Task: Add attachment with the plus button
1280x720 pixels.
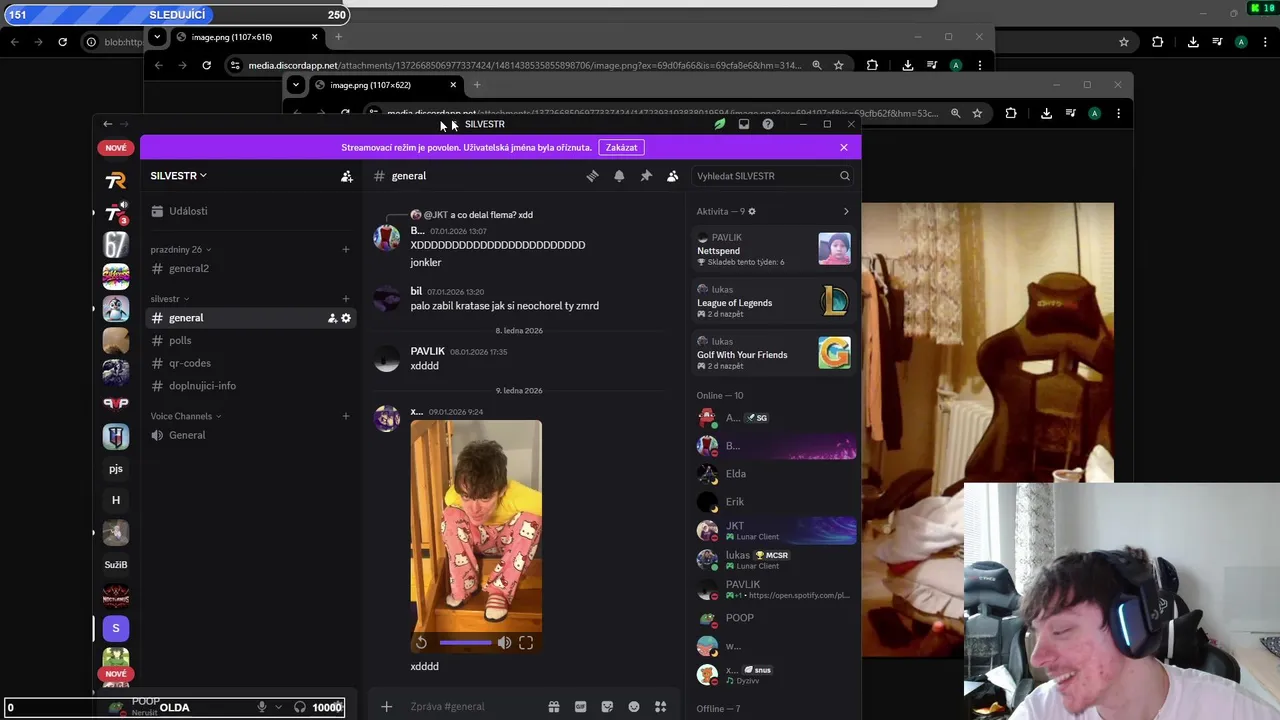Action: pos(386,707)
